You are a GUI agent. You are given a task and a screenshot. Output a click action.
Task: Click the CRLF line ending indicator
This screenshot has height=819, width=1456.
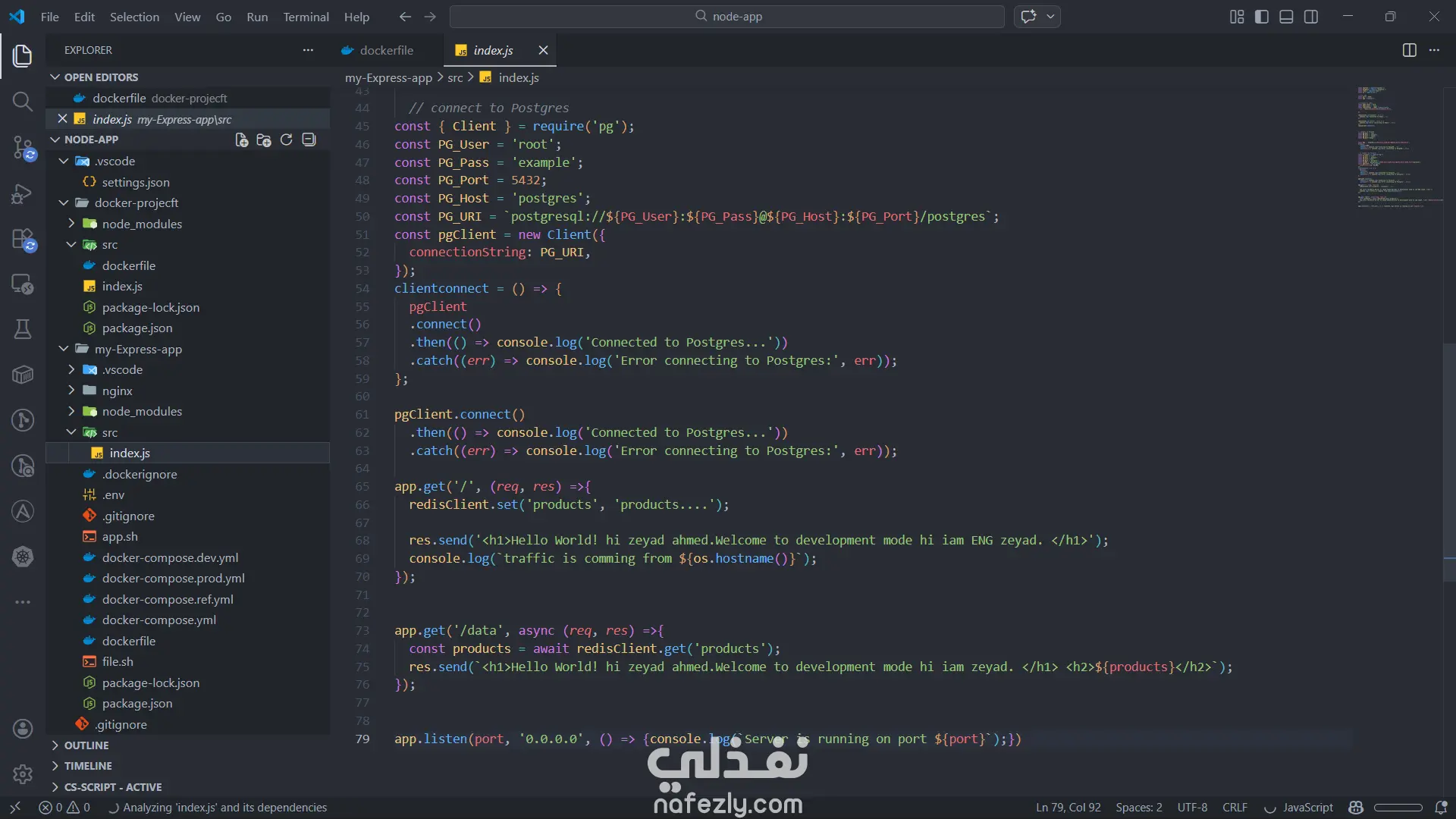click(x=1235, y=808)
